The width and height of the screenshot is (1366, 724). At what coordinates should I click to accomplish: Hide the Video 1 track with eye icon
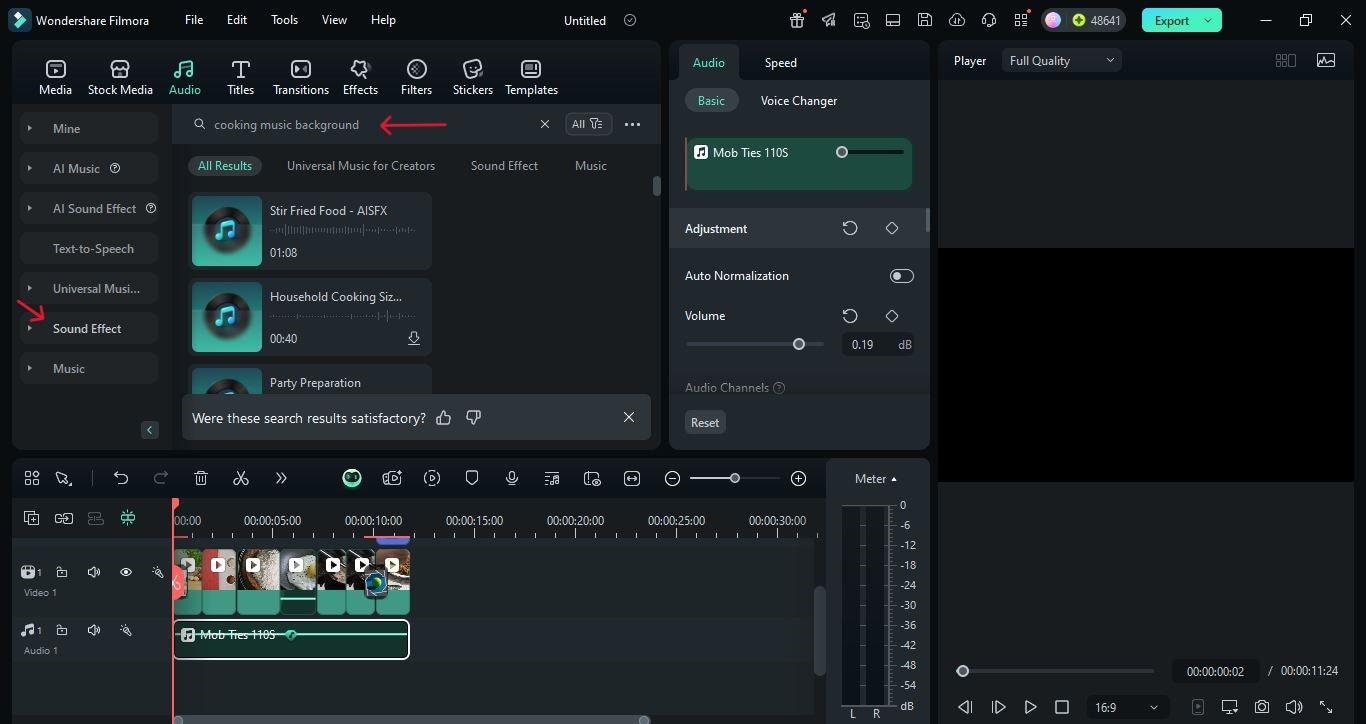pos(126,572)
